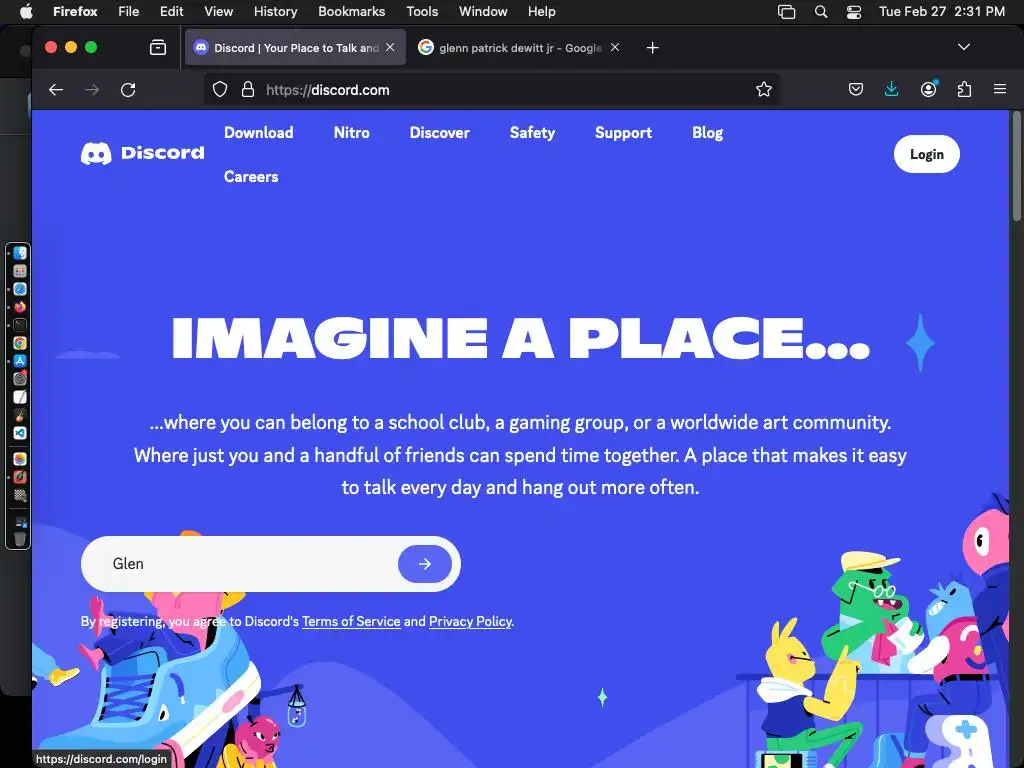Open the View menu
The width and height of the screenshot is (1024, 768).
point(218,12)
